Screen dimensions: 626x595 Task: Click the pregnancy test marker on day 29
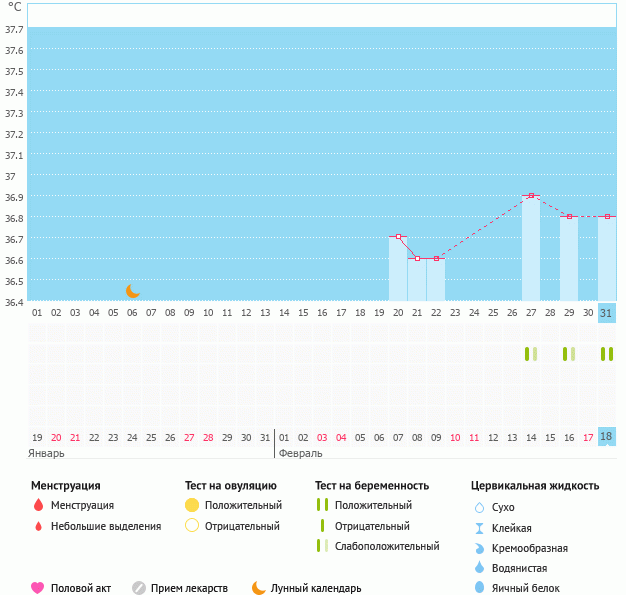568,354
